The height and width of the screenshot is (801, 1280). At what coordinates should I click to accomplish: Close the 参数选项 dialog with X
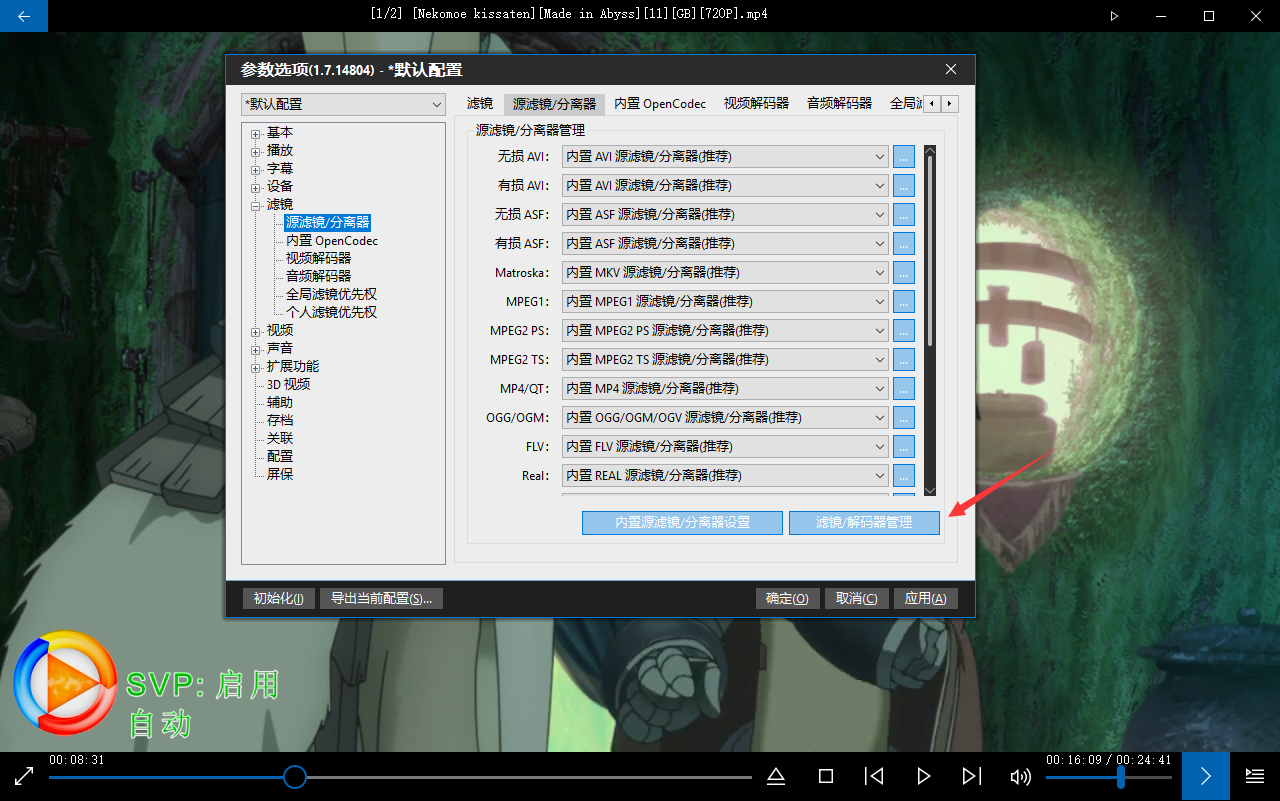coord(951,69)
